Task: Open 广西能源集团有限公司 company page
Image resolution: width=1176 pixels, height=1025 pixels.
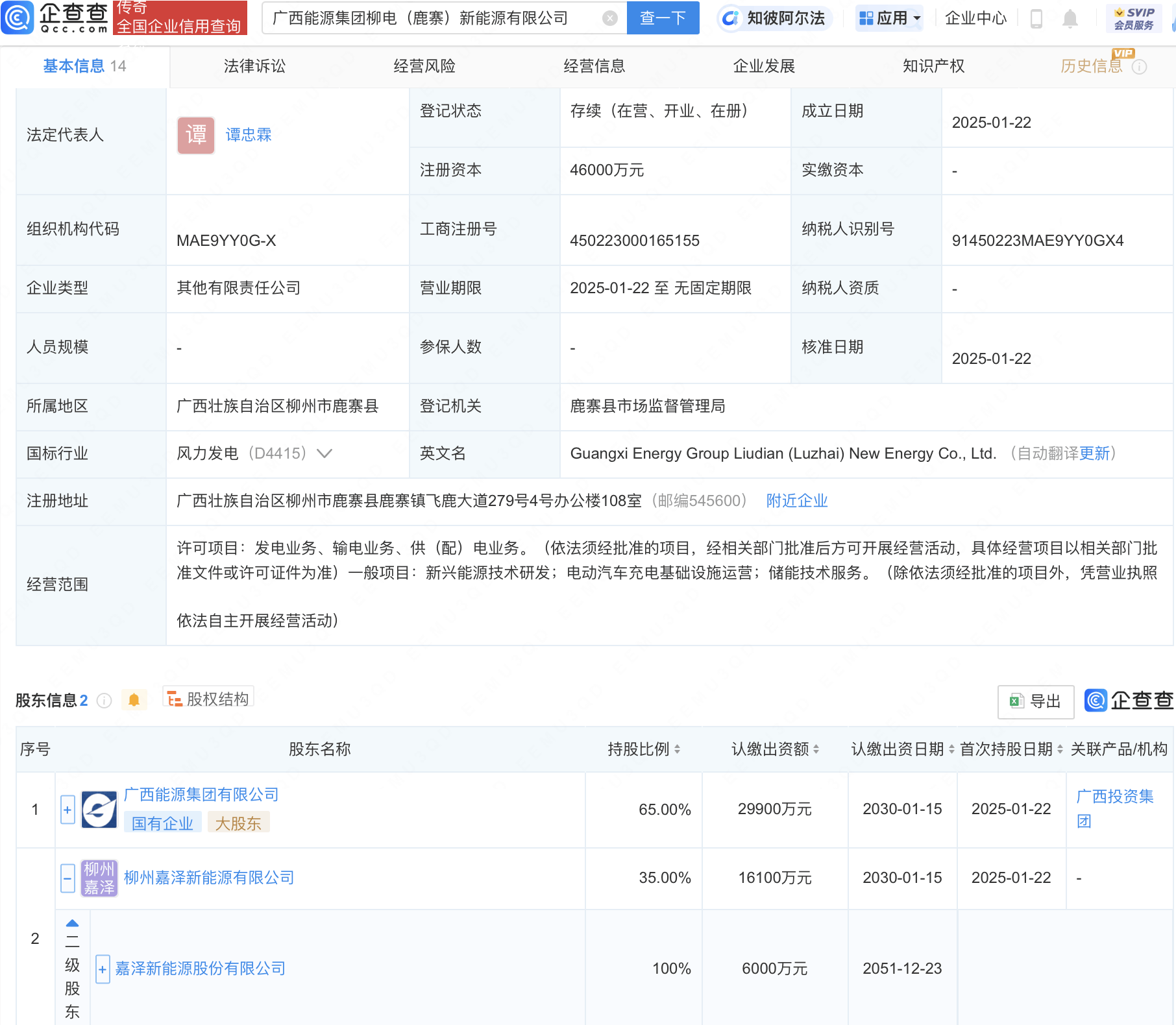Action: click(x=201, y=795)
